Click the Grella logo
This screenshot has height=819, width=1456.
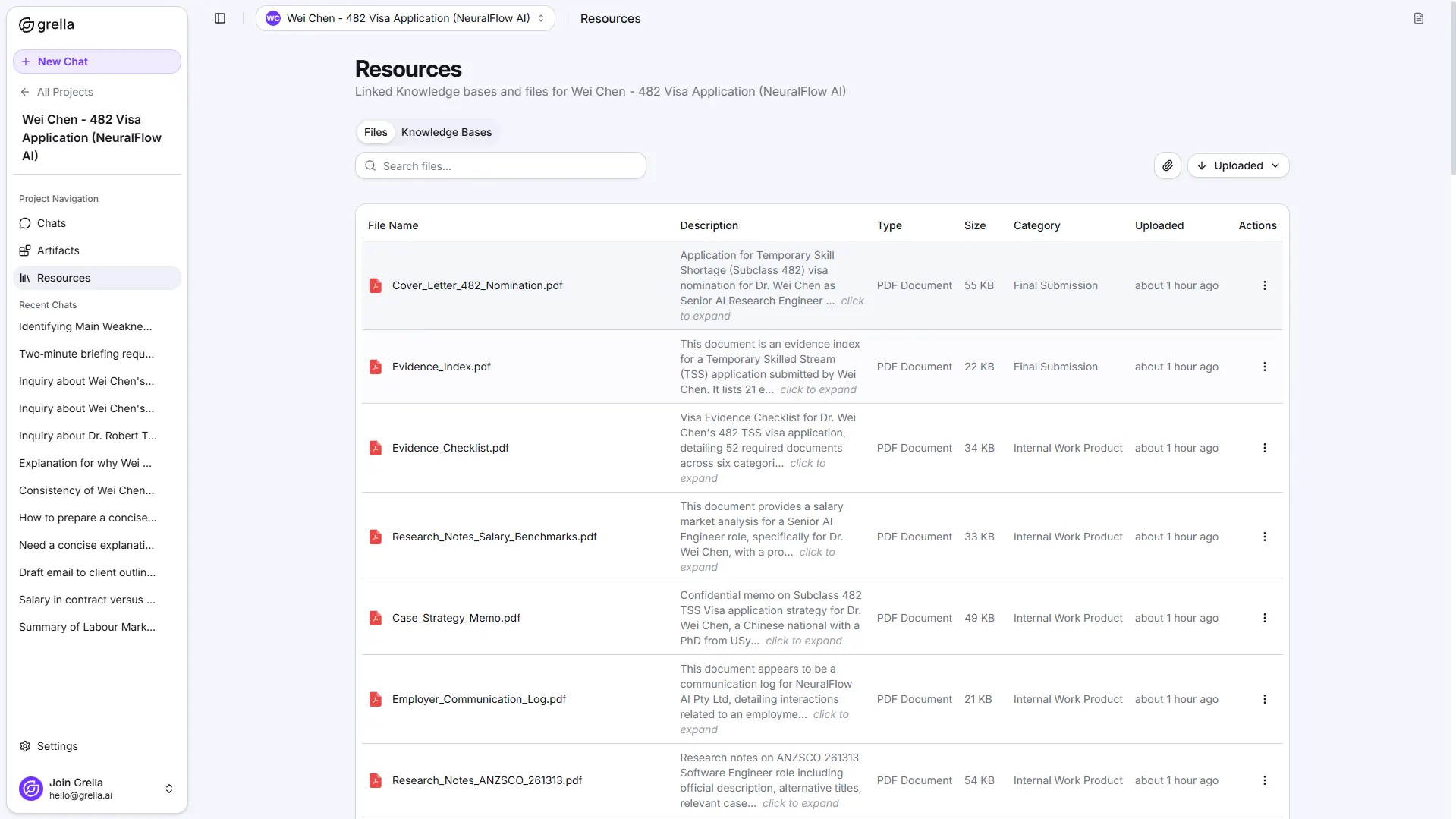point(46,24)
